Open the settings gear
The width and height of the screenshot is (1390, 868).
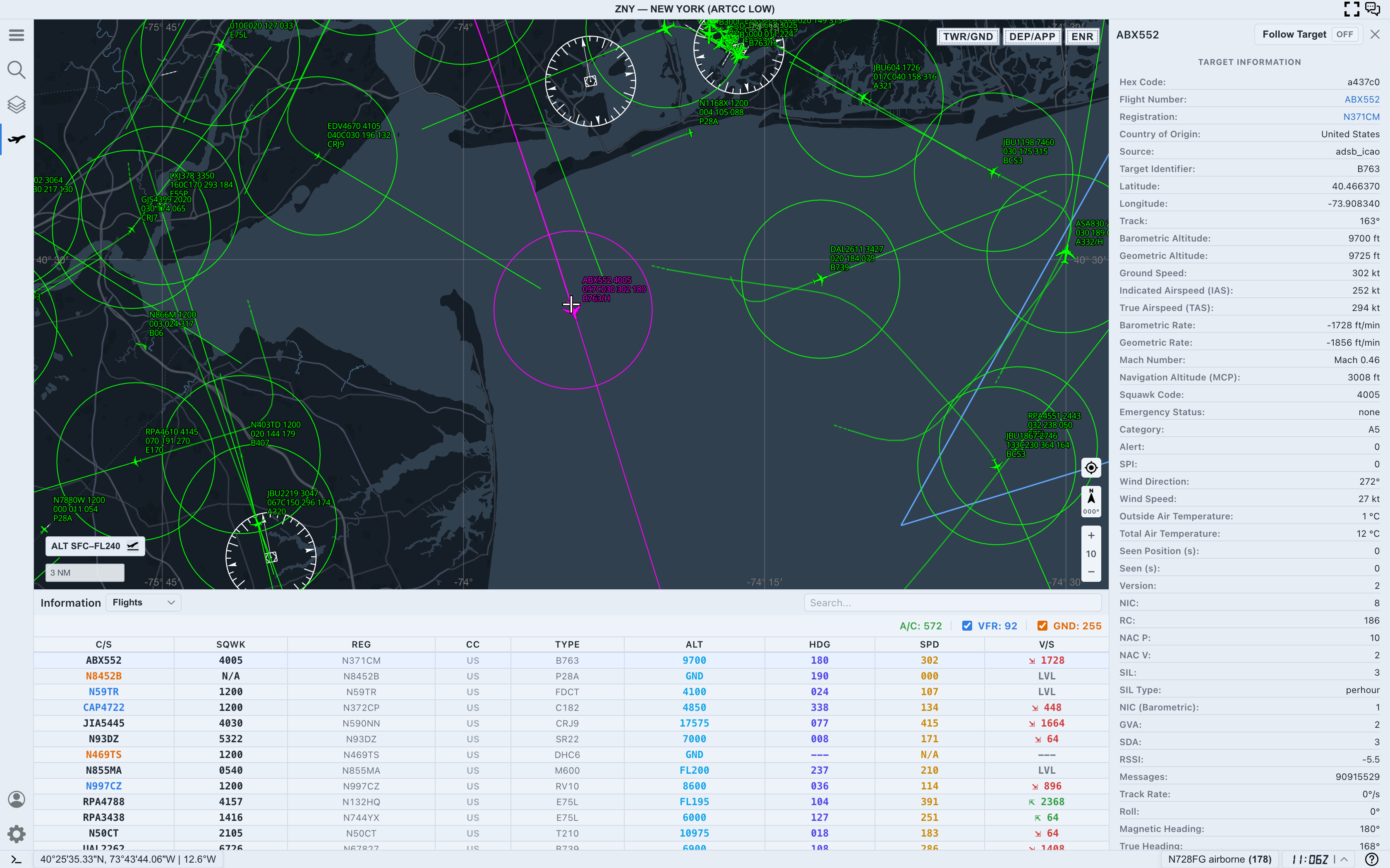click(16, 834)
